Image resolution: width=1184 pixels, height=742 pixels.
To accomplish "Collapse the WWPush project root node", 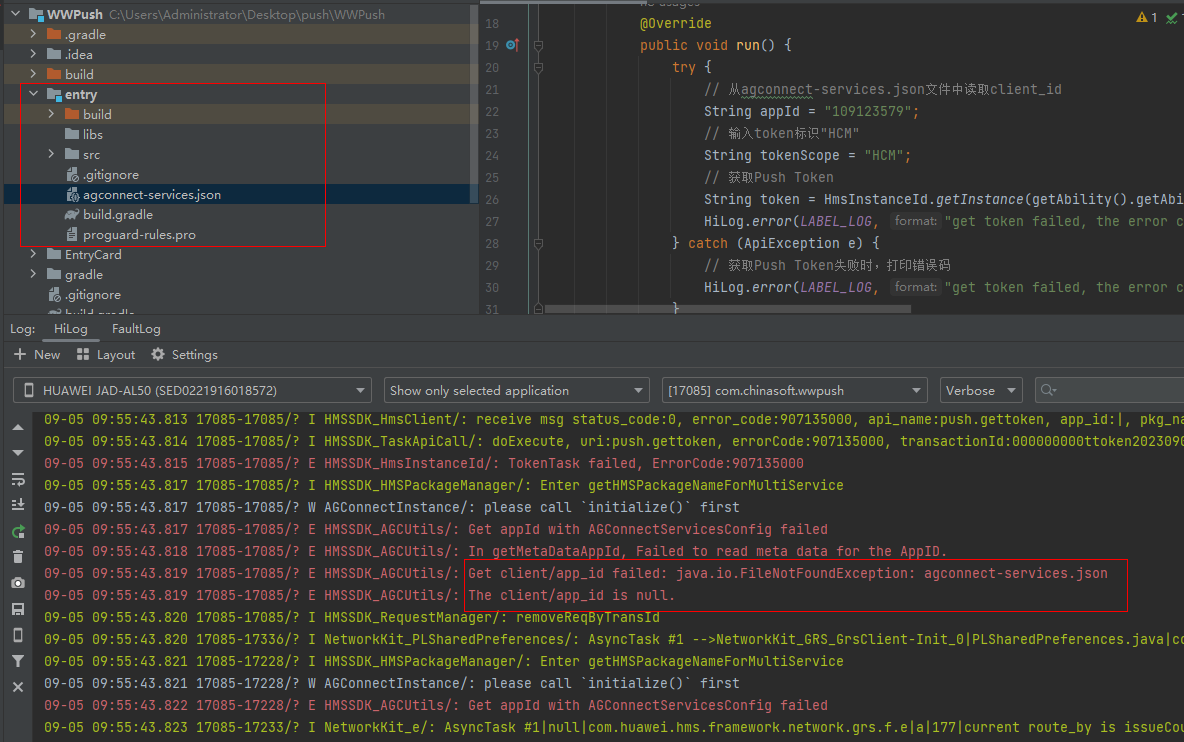I will tap(15, 14).
